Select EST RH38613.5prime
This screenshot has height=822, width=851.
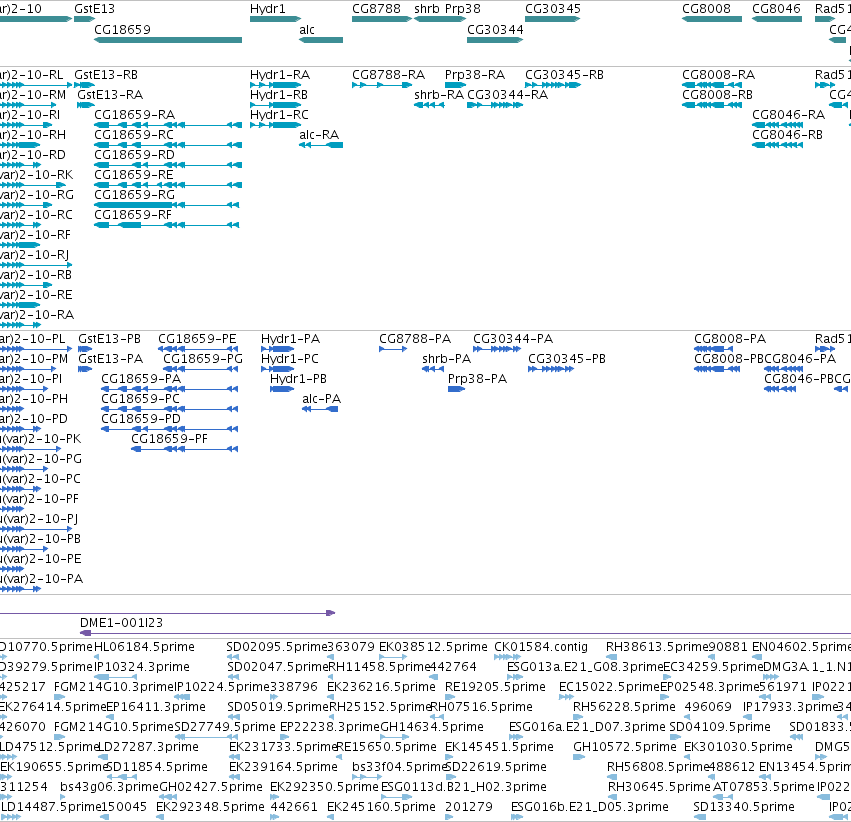tap(656, 647)
